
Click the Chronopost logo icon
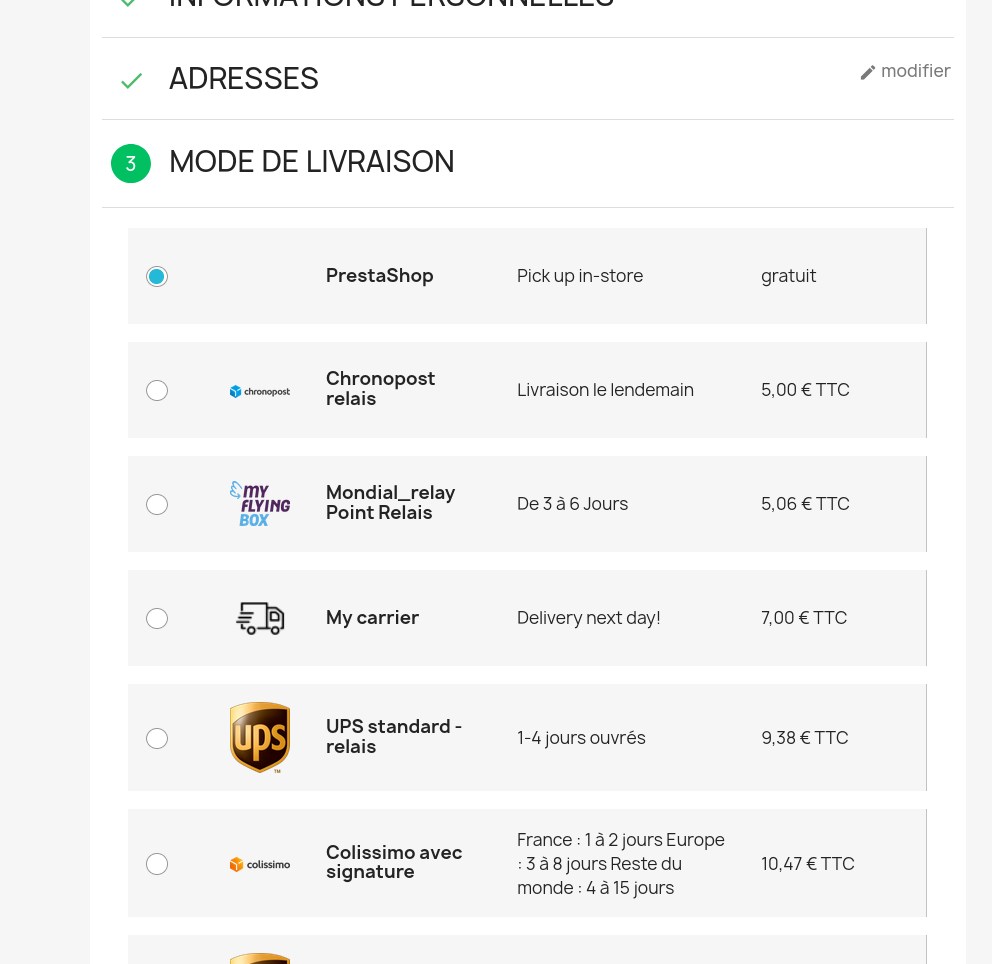click(x=260, y=392)
